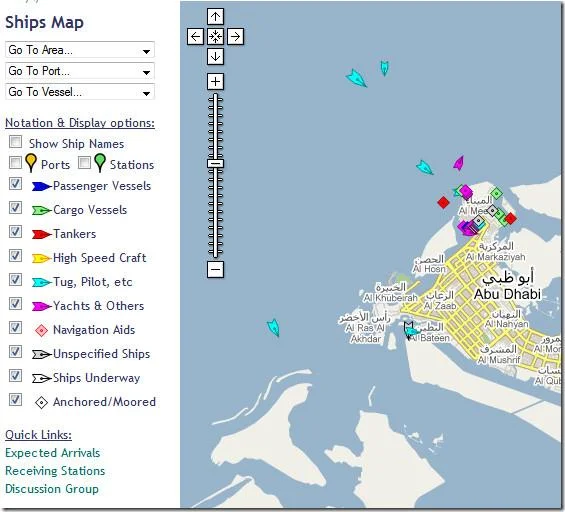Toggle the Ports checkbox
Image resolution: width=565 pixels, height=512 pixels.
pos(15,162)
